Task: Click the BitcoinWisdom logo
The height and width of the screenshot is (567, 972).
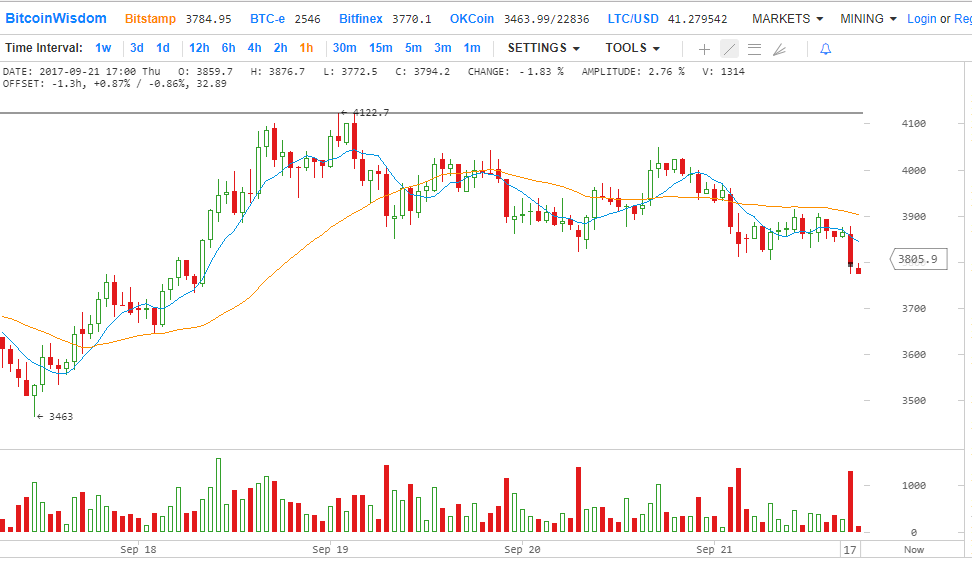Action: pyautogui.click(x=56, y=18)
